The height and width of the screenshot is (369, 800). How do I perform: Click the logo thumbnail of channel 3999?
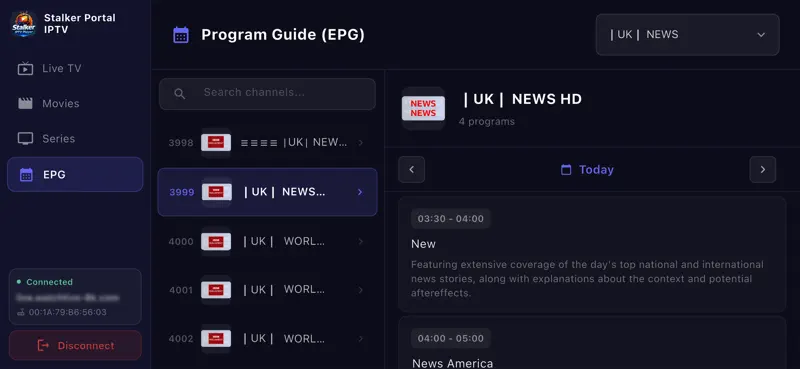[217, 192]
